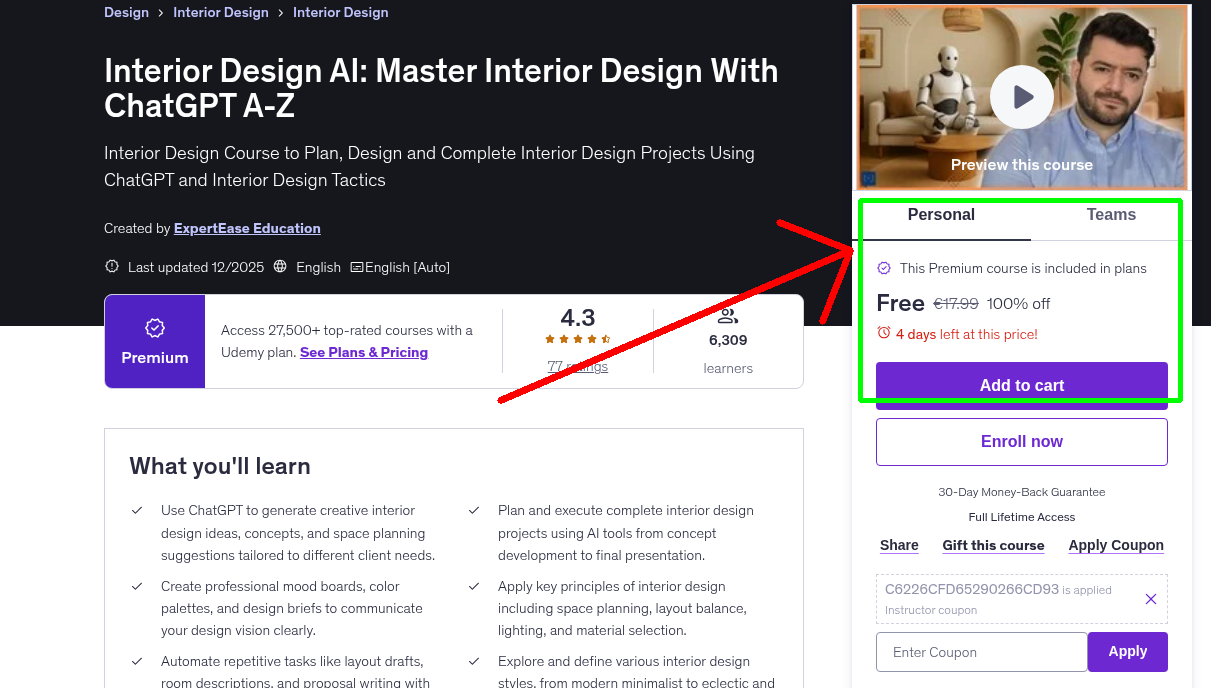Screen dimensions: 1211x688
Task: Add the course to cart
Action: pos(1021,384)
